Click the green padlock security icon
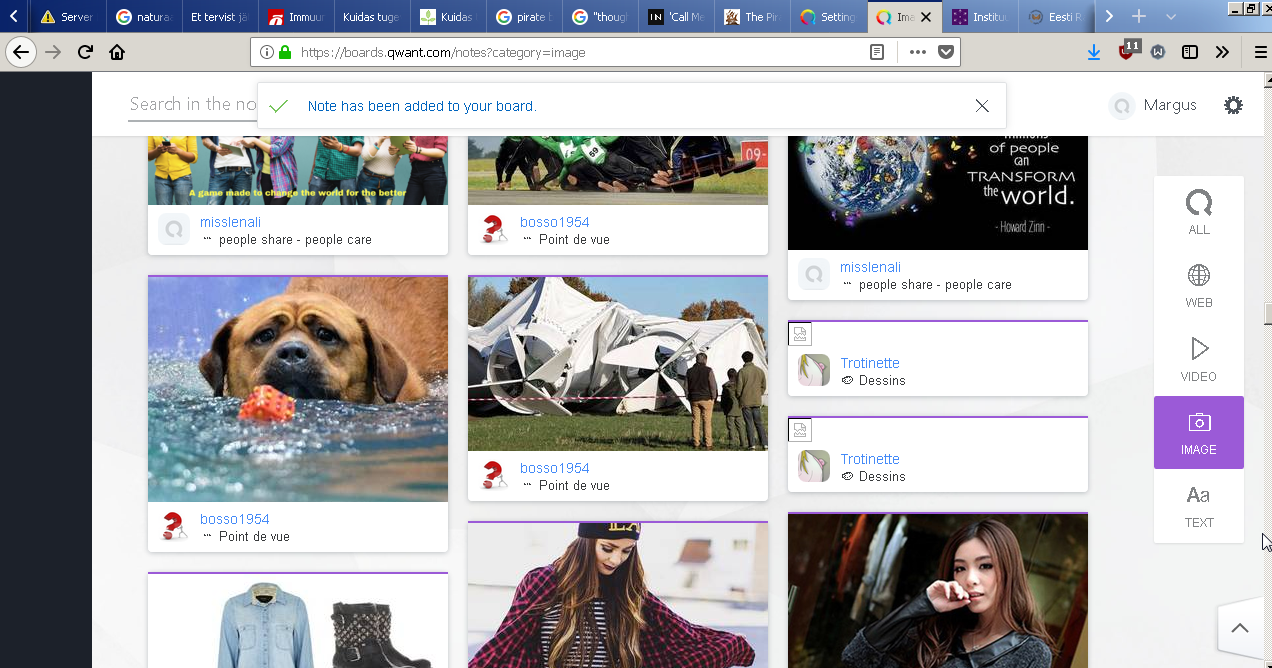This screenshot has width=1272, height=668. tap(285, 52)
